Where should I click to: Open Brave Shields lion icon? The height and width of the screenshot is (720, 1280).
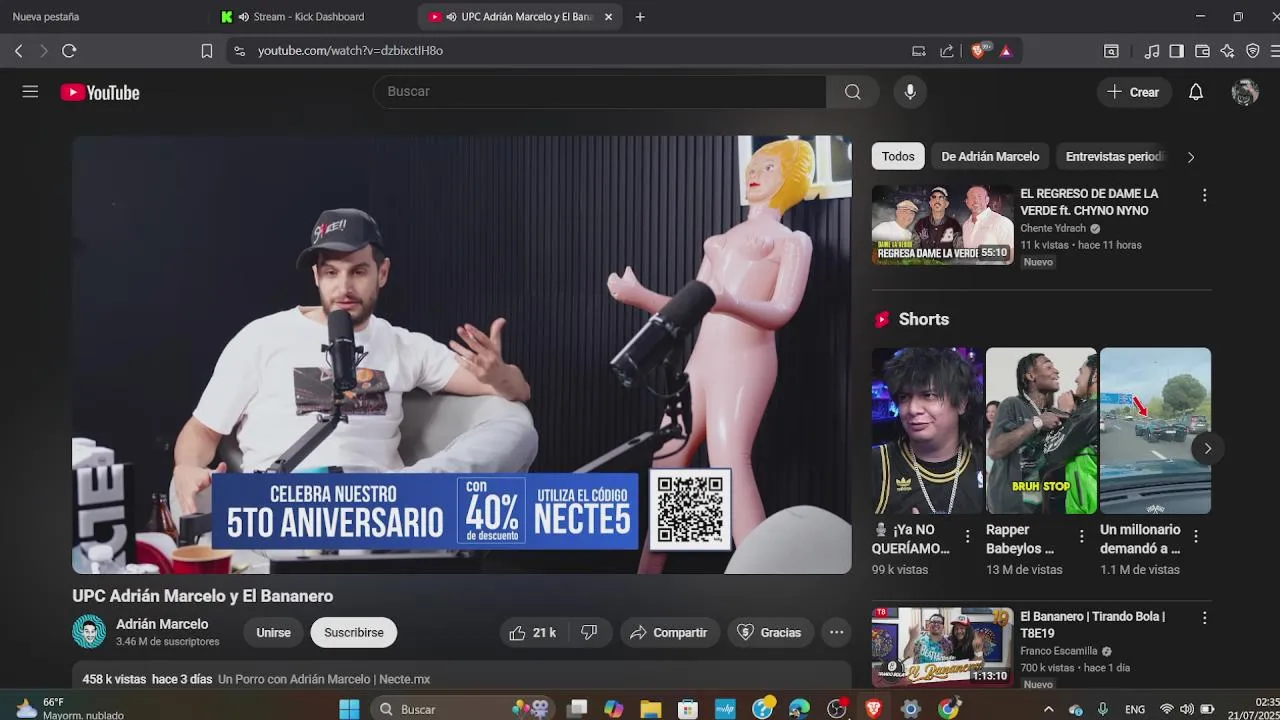[979, 51]
